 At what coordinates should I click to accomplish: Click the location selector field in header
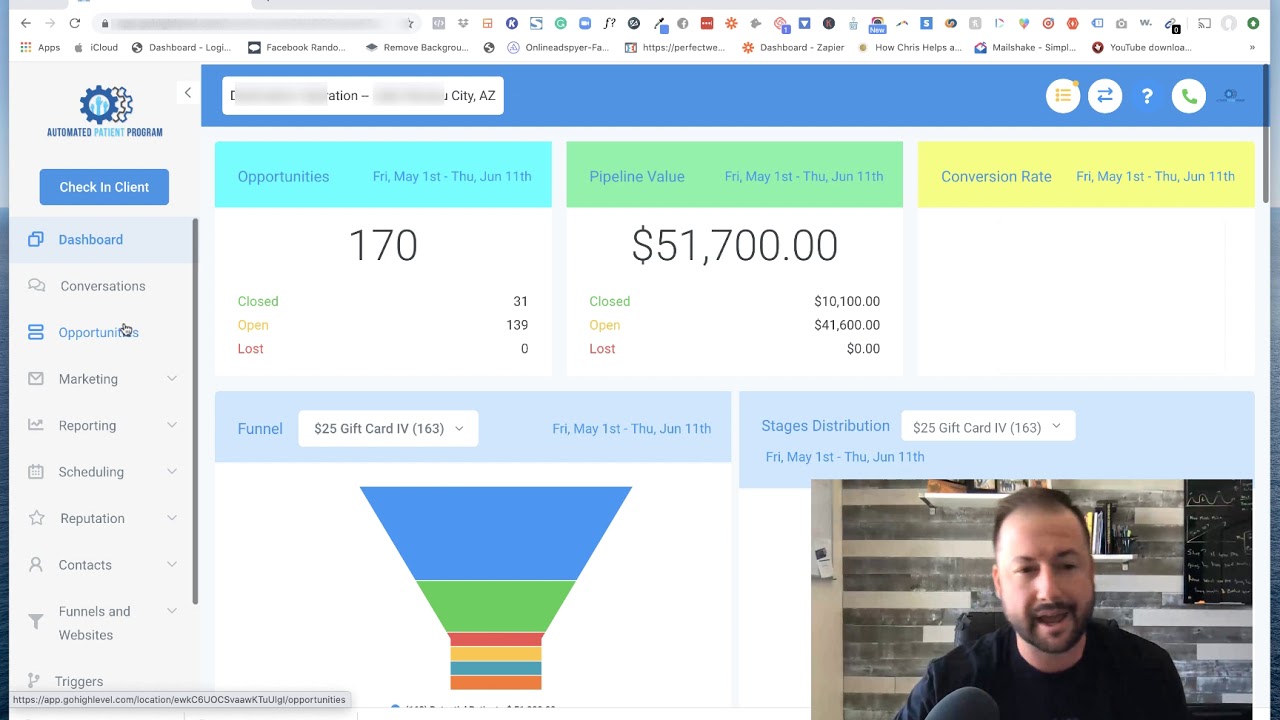coord(362,96)
